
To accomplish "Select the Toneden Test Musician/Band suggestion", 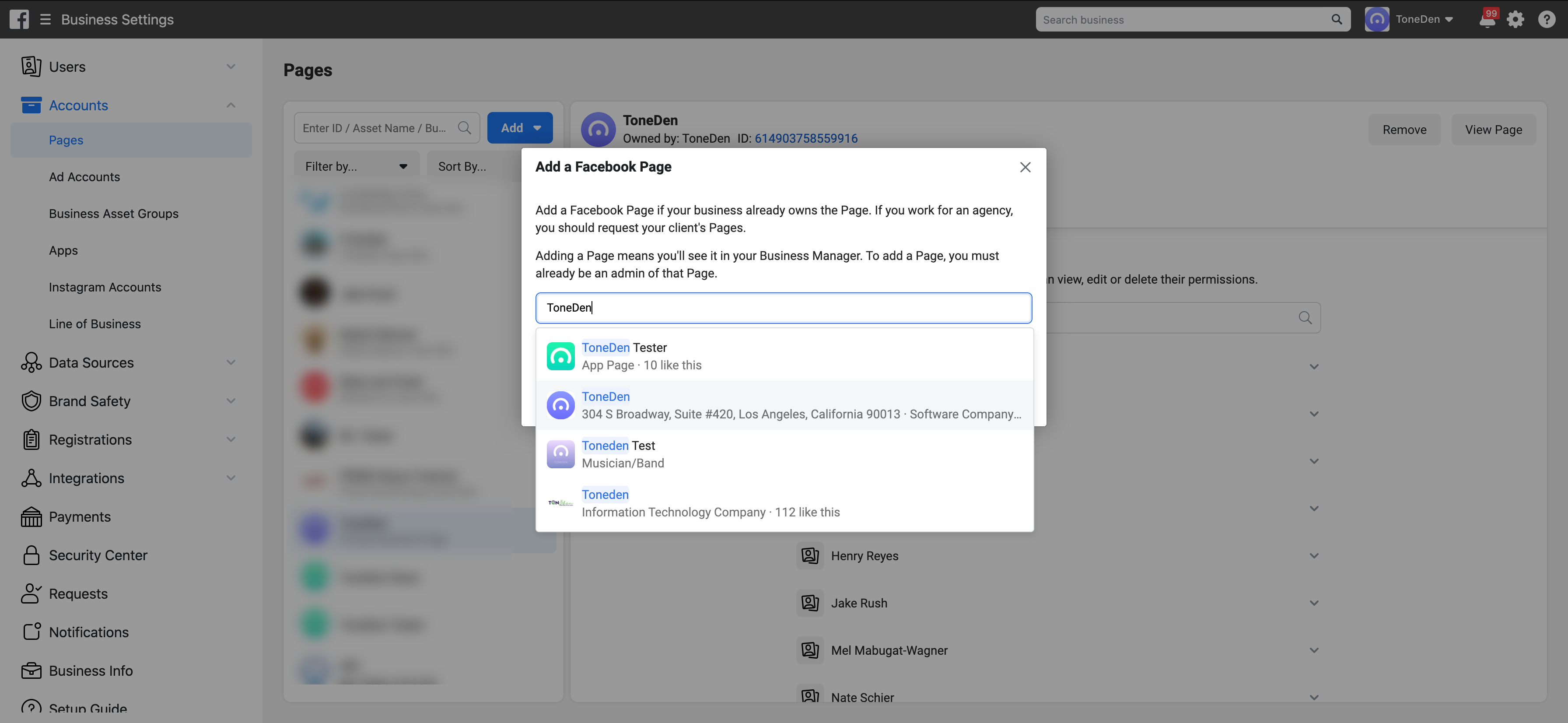I will pos(784,454).
